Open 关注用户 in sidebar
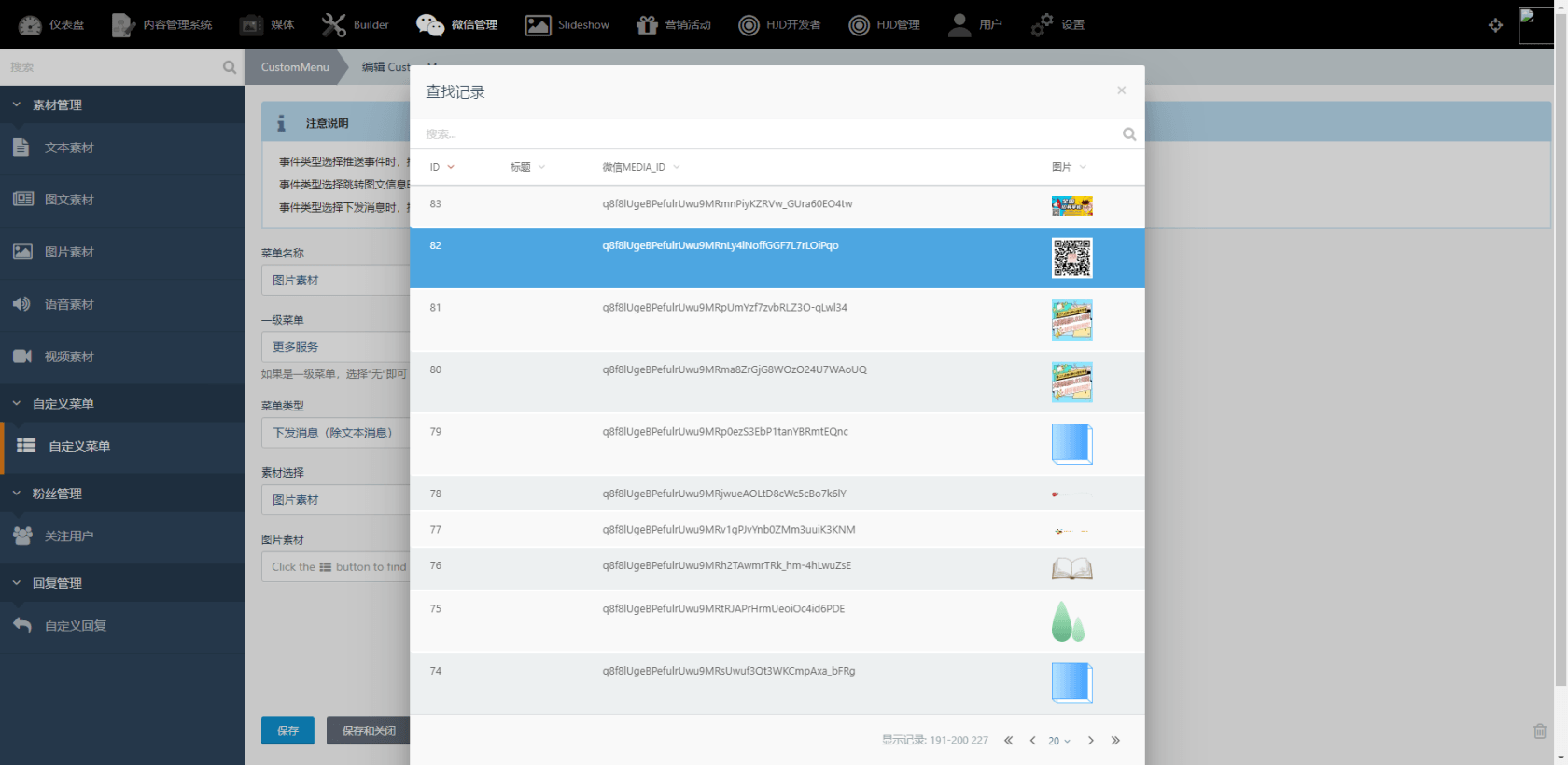 tap(122, 535)
